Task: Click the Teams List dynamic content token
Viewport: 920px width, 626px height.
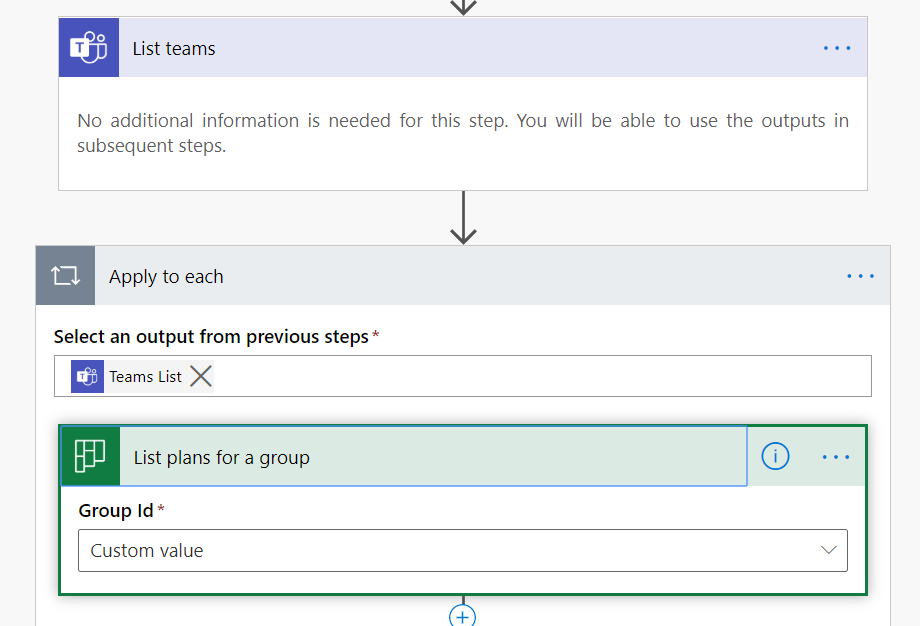Action: 145,377
